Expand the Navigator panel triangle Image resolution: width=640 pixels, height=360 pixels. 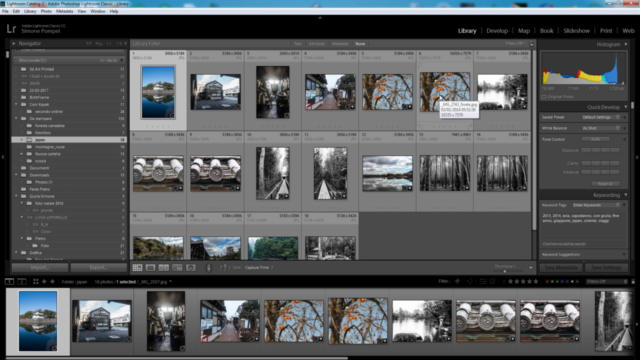pos(14,43)
